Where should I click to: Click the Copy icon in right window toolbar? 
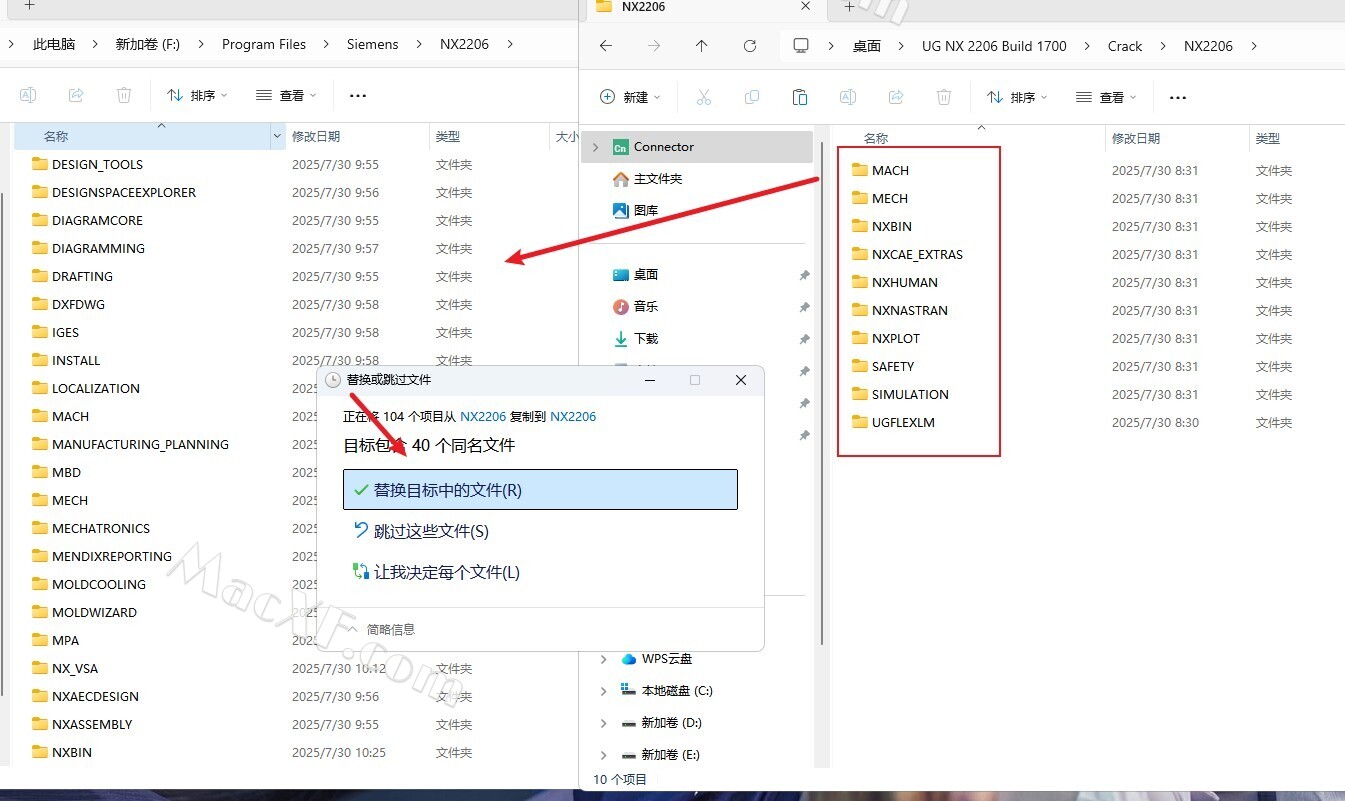[x=752, y=97]
